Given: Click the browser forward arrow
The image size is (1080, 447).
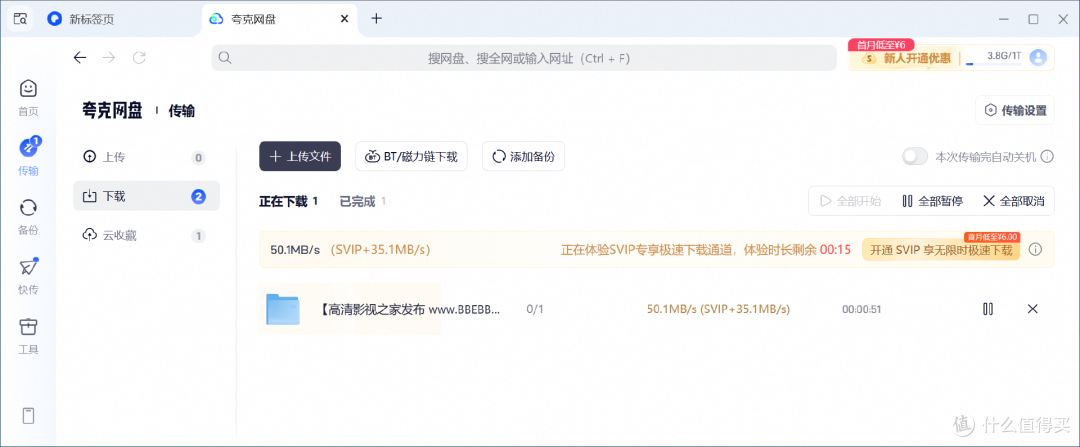Looking at the screenshot, I should pos(109,58).
